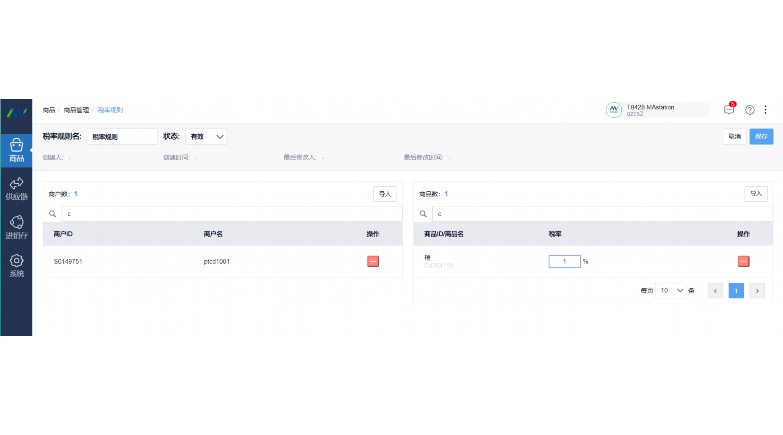
Task: Click the 商品管理 breadcrumb
Action: tap(76, 110)
